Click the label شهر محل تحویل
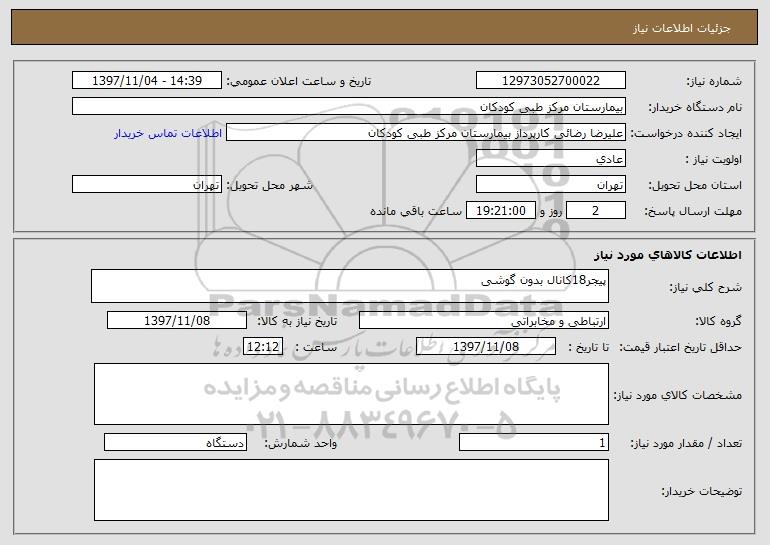770x545 pixels. coord(269,186)
